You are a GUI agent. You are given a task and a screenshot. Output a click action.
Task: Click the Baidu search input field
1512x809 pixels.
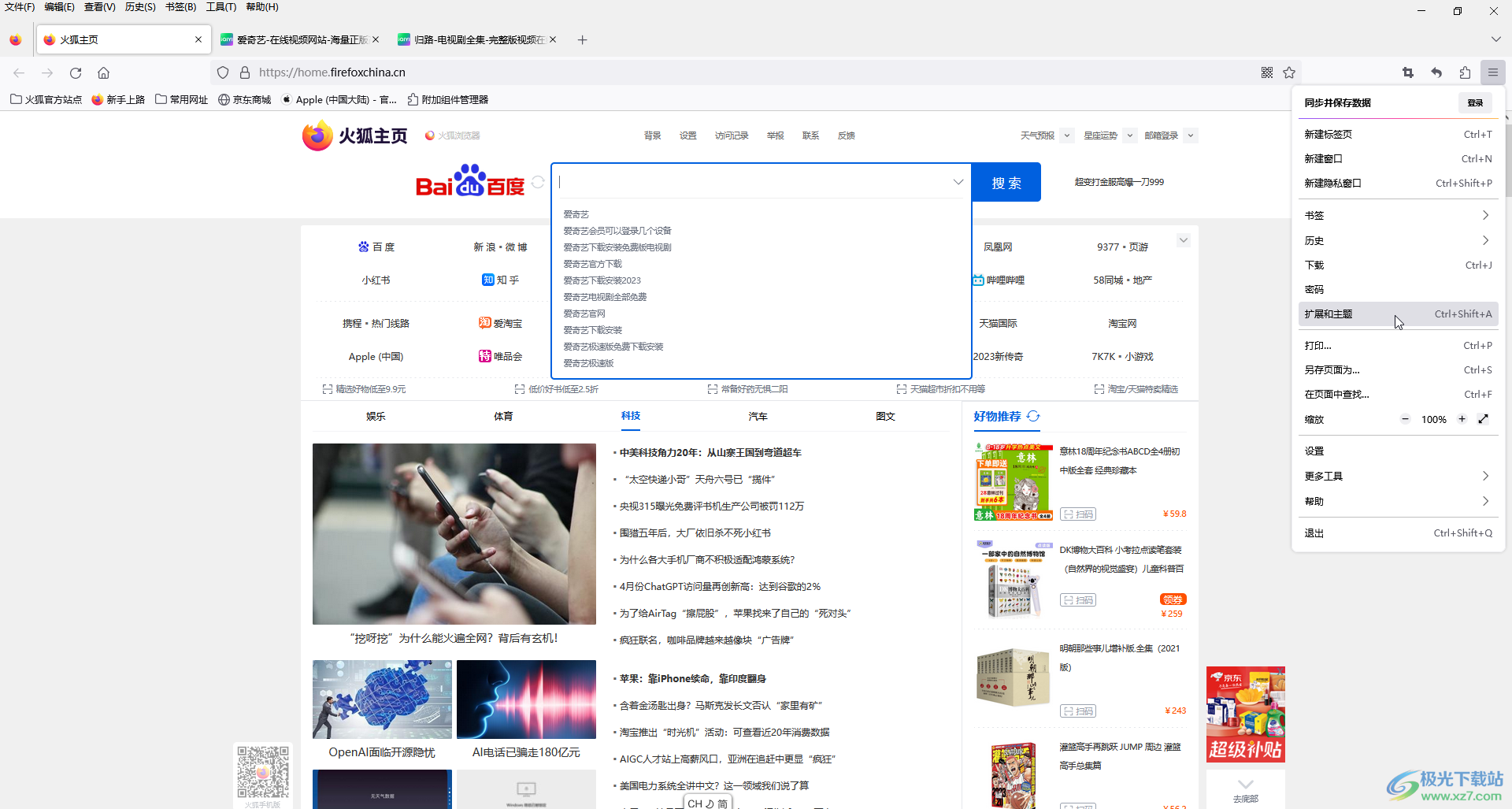pos(752,182)
